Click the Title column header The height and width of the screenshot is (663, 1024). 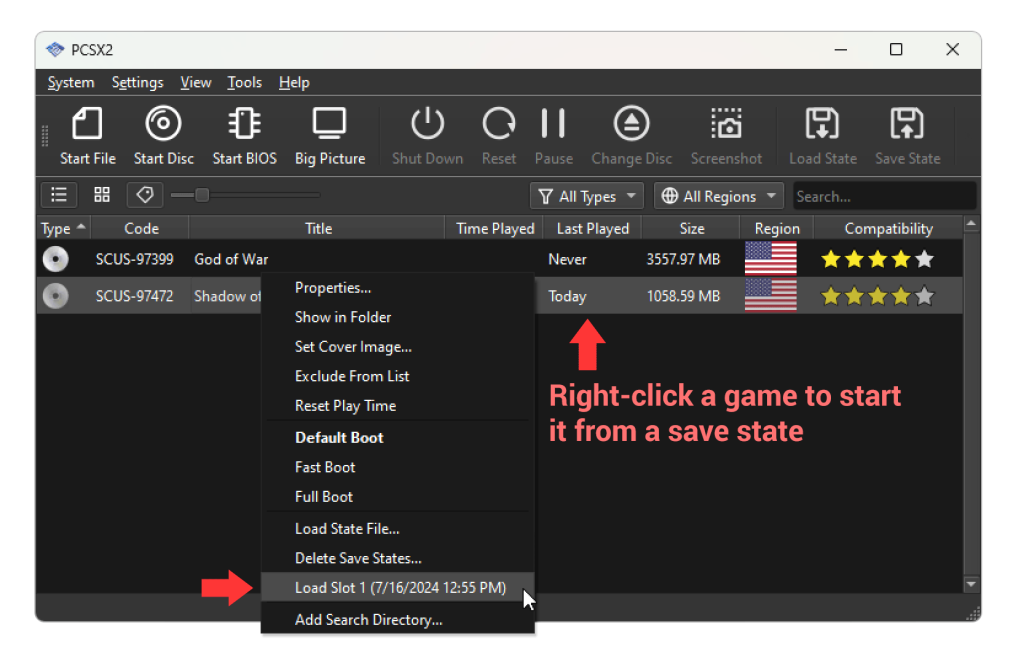pyautogui.click(x=318, y=229)
